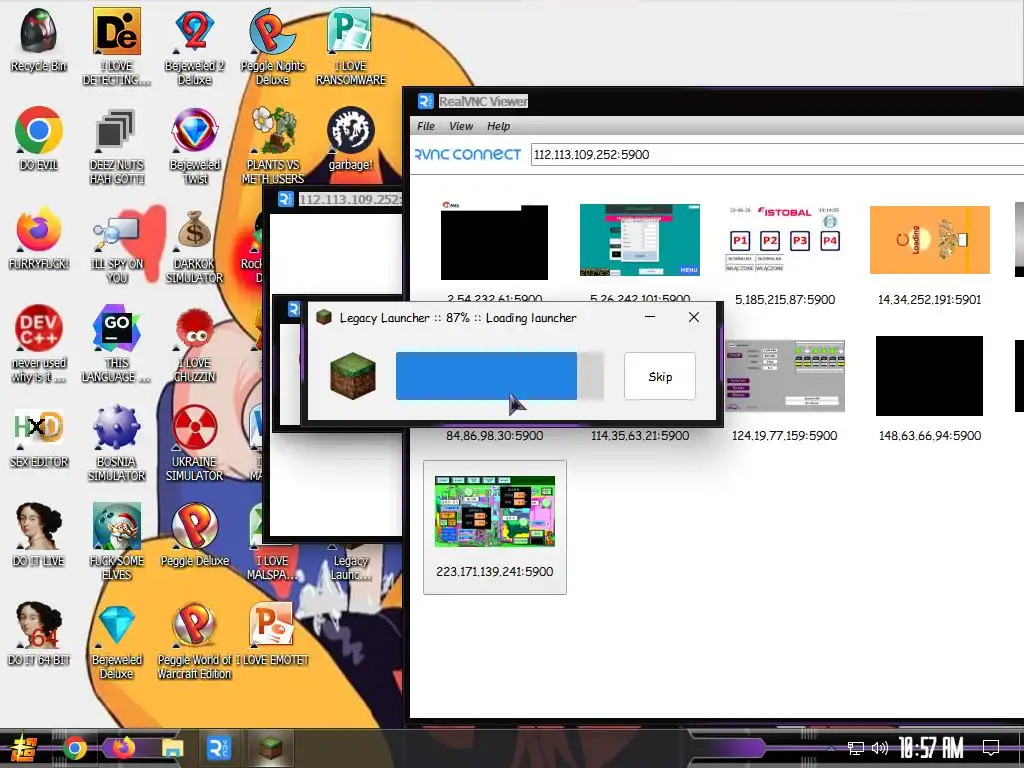
Task: Minimize the Legacy Launcher loading dialog
Action: tap(649, 317)
